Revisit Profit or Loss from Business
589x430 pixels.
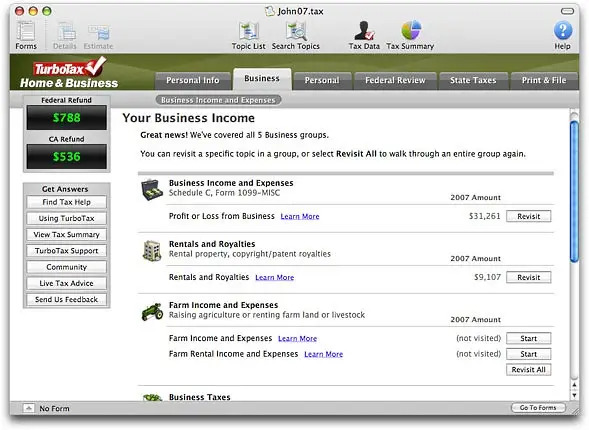(529, 216)
